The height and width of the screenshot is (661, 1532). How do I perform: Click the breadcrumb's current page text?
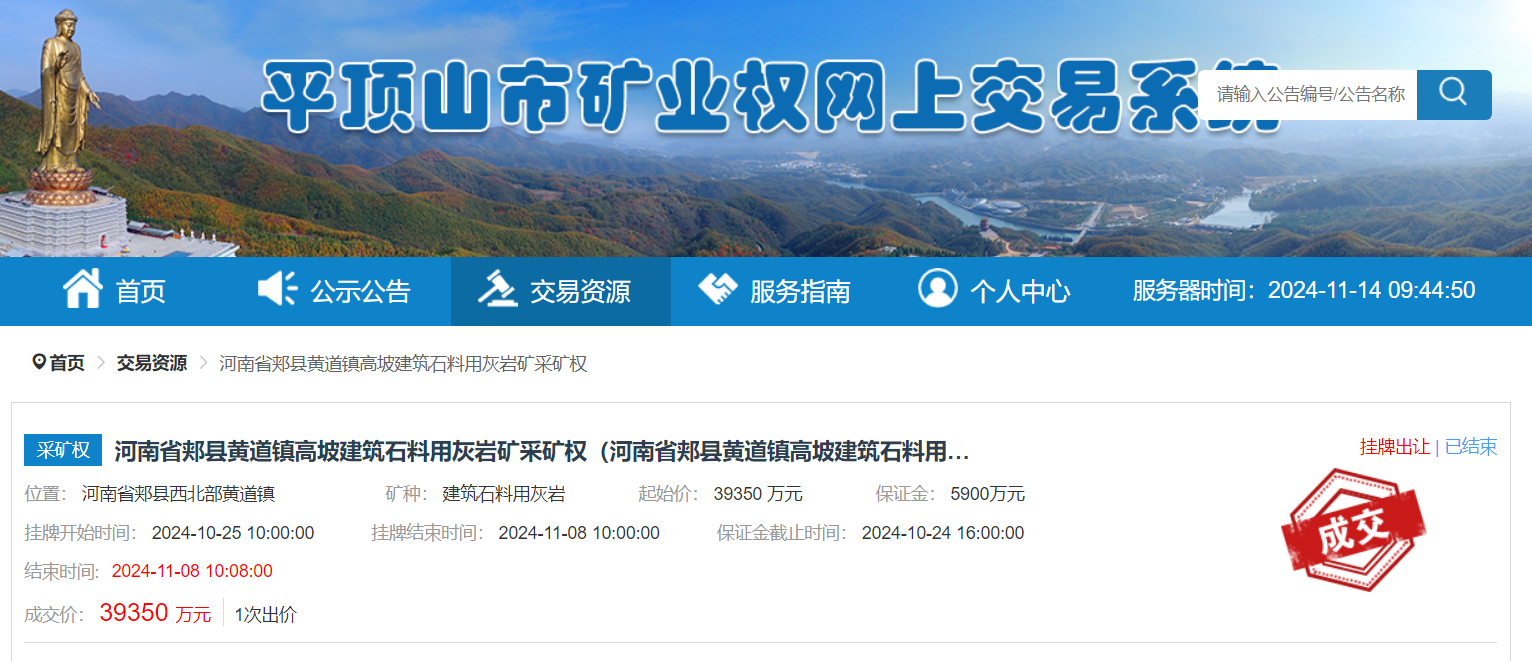pos(403,363)
